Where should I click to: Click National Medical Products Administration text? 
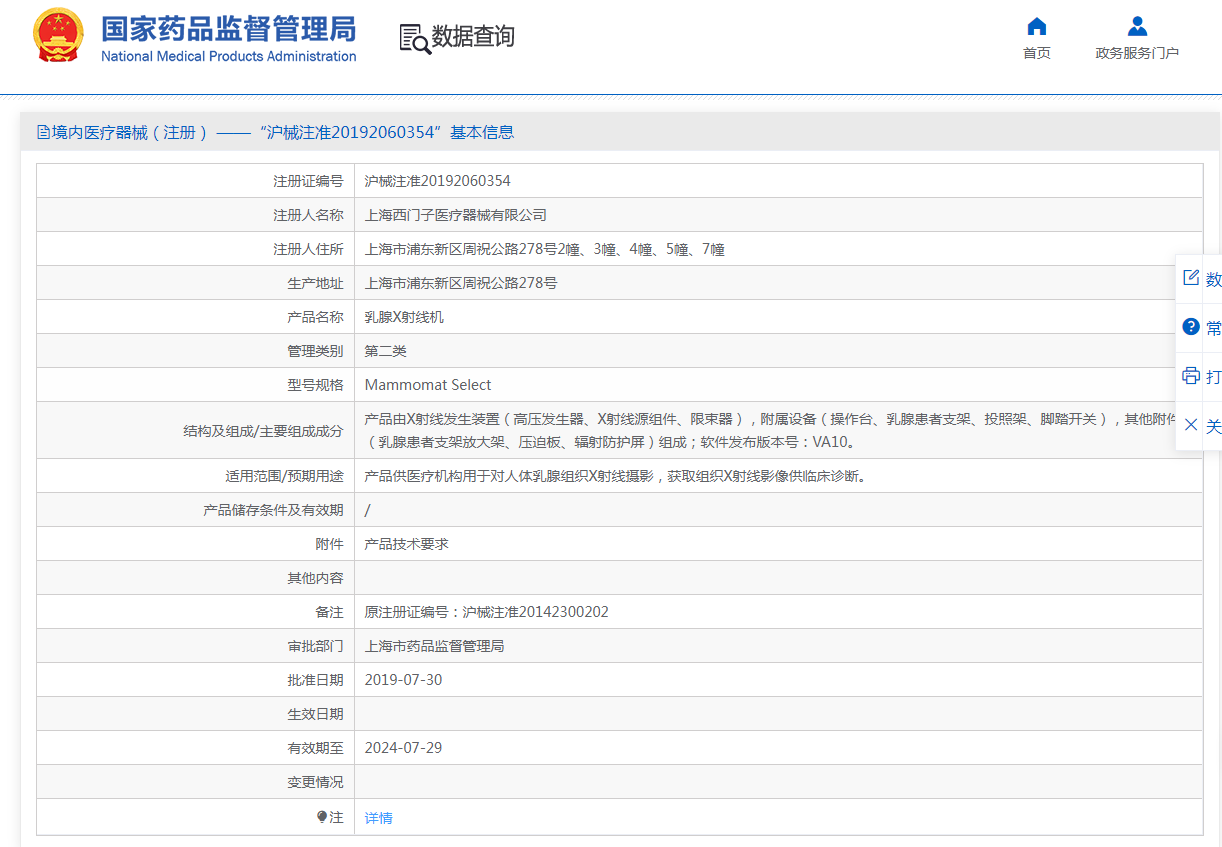click(228, 56)
